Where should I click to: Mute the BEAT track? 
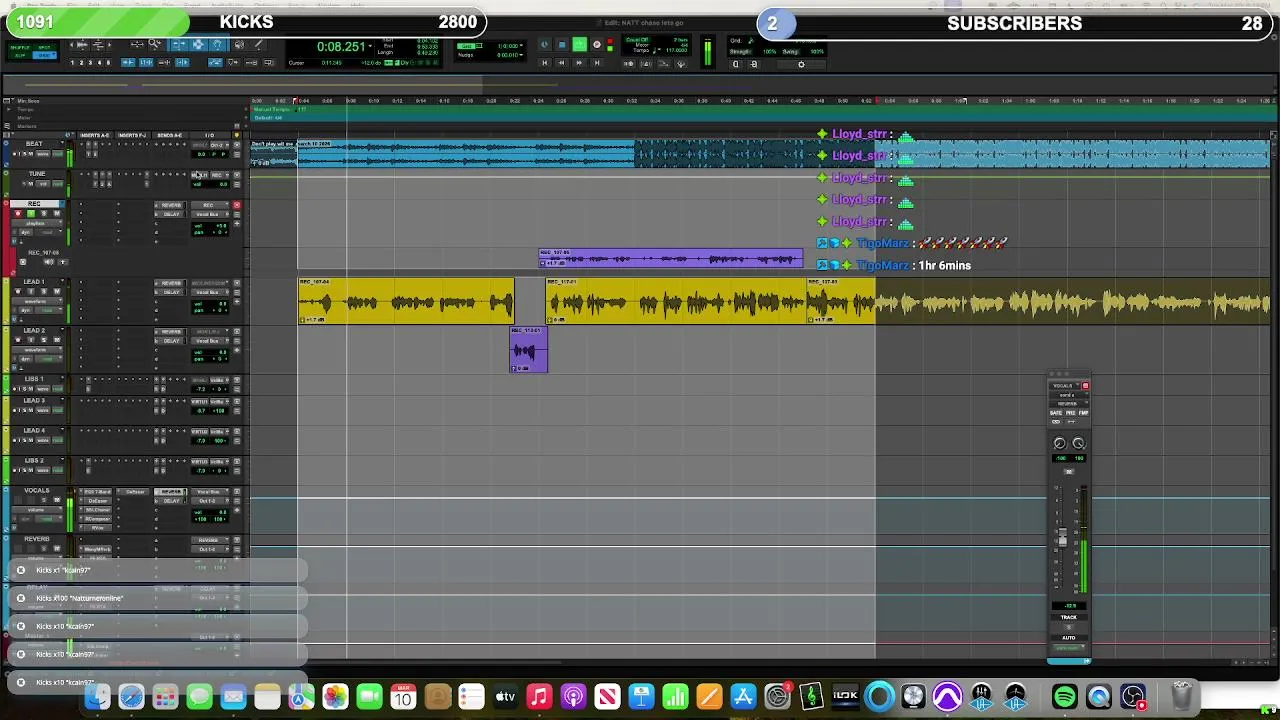(x=30, y=154)
